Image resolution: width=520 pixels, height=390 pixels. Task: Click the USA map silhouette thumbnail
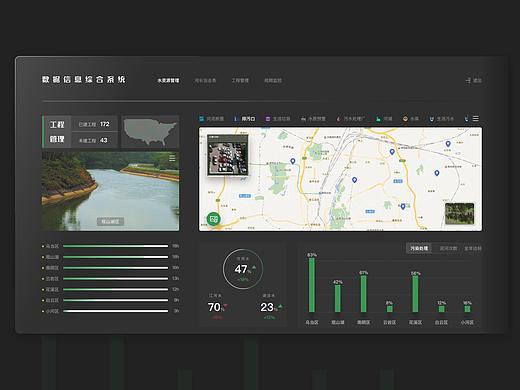tap(150, 132)
